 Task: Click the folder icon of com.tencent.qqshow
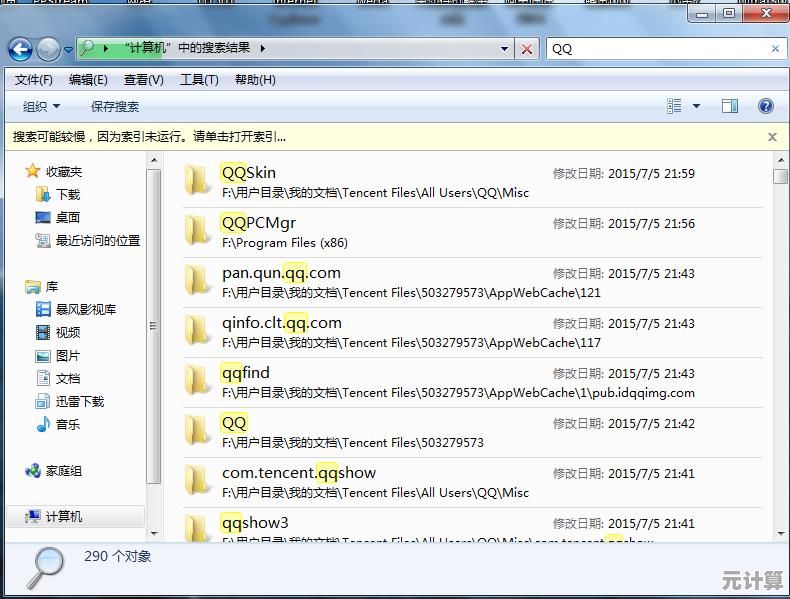(196, 479)
